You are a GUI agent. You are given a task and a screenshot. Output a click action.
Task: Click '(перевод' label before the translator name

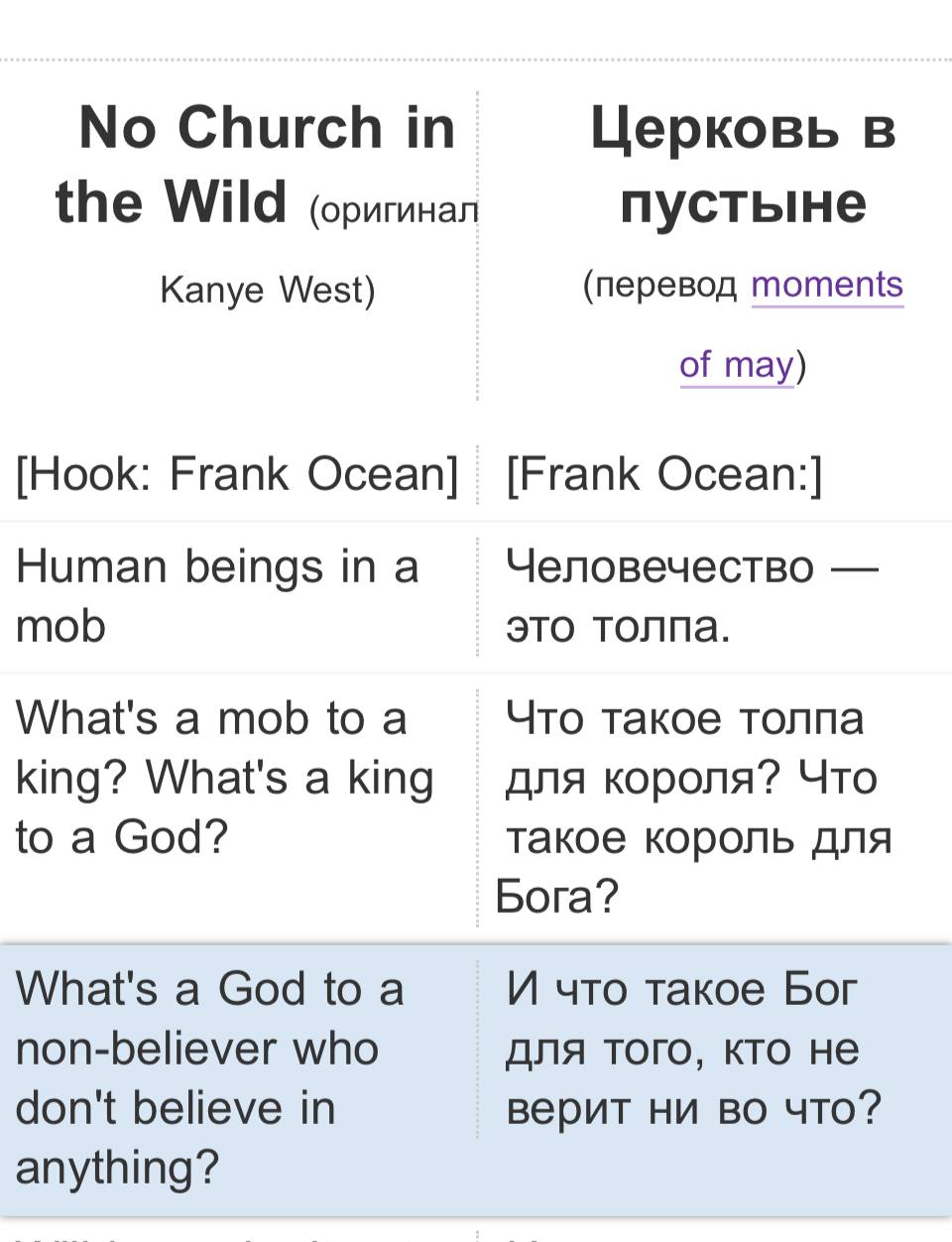click(660, 286)
